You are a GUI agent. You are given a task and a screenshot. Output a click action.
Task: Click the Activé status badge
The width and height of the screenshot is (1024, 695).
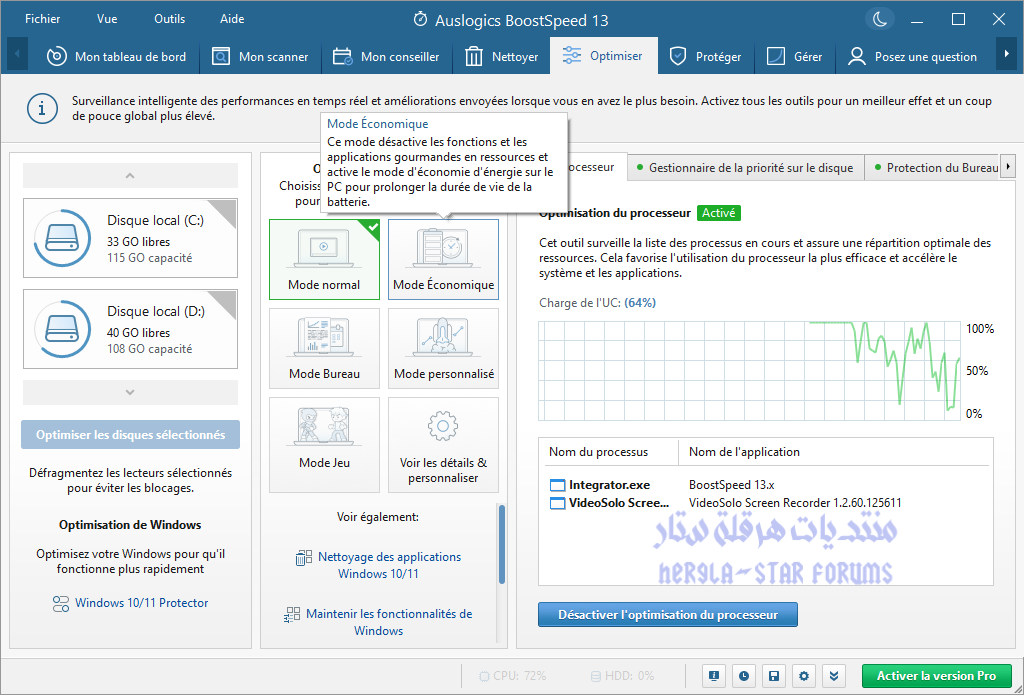pyautogui.click(x=718, y=213)
